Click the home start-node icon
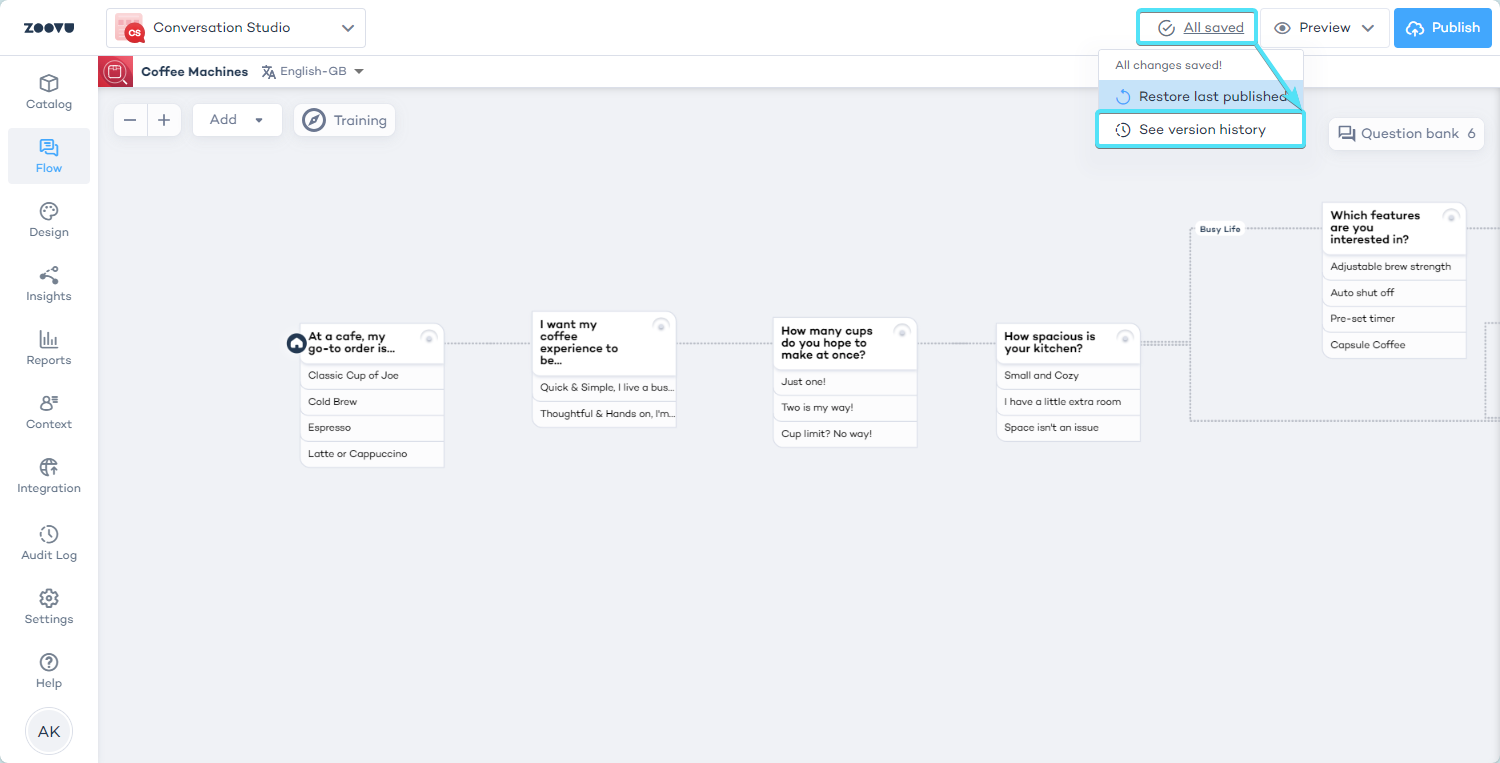 (x=296, y=343)
